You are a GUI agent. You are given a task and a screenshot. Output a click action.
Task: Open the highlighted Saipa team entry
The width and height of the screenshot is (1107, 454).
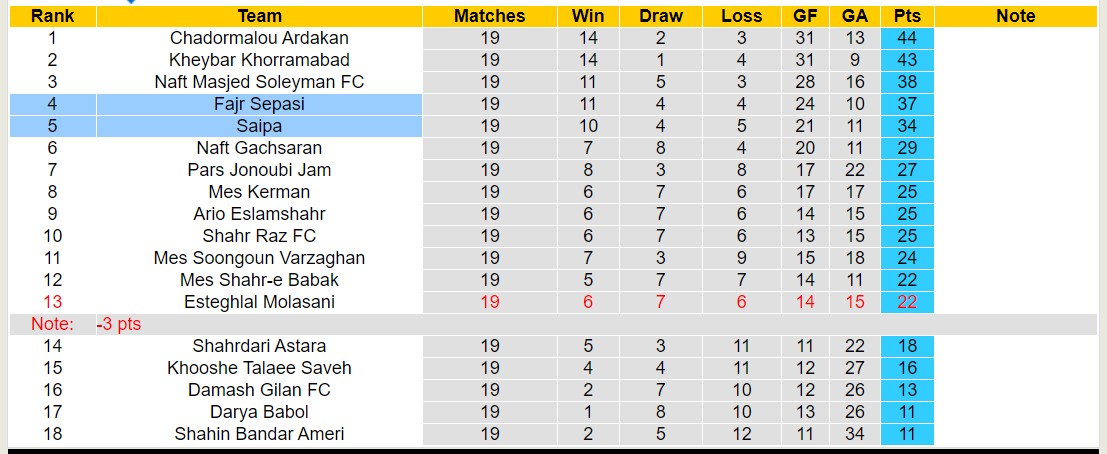(259, 126)
